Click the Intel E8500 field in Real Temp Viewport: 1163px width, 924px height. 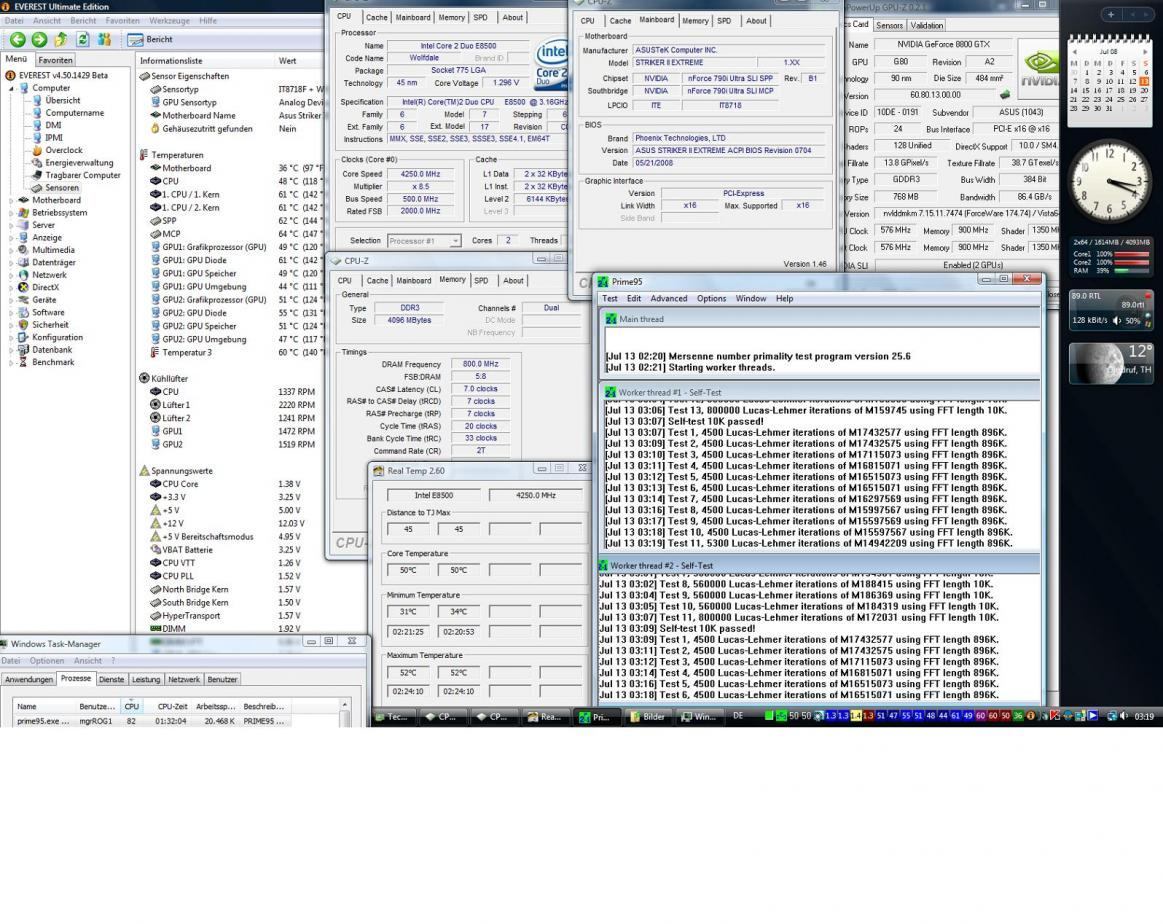pos(434,495)
